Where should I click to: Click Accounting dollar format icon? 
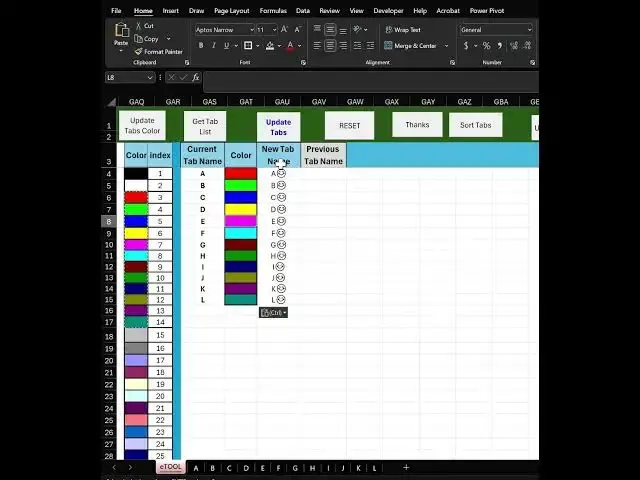pyautogui.click(x=466, y=46)
